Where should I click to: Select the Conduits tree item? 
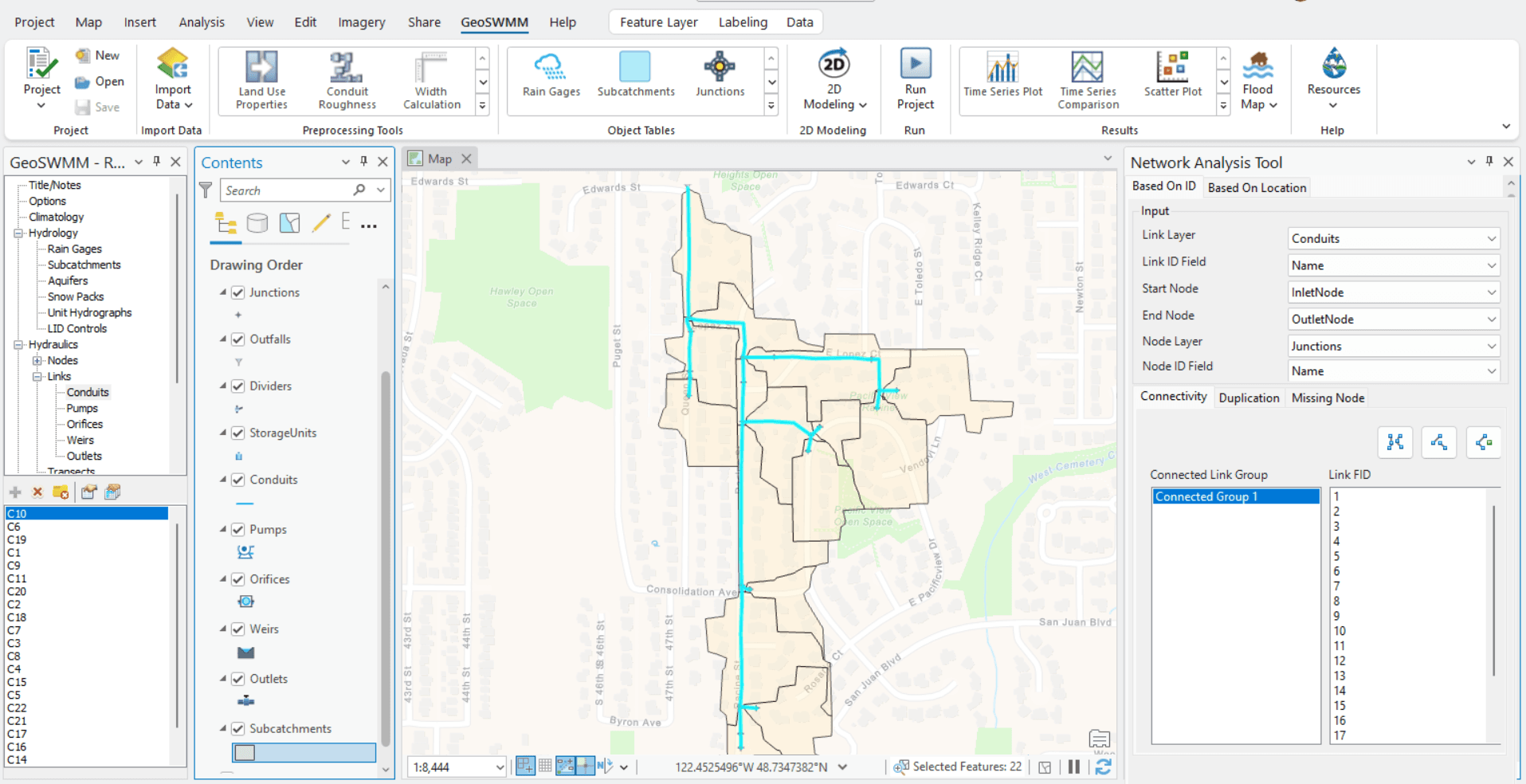(x=88, y=392)
